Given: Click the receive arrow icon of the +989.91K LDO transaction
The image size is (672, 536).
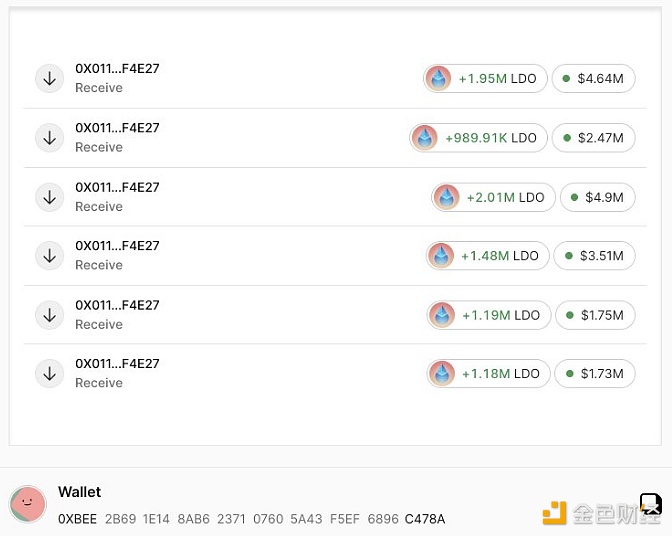Looking at the screenshot, I should (49, 137).
